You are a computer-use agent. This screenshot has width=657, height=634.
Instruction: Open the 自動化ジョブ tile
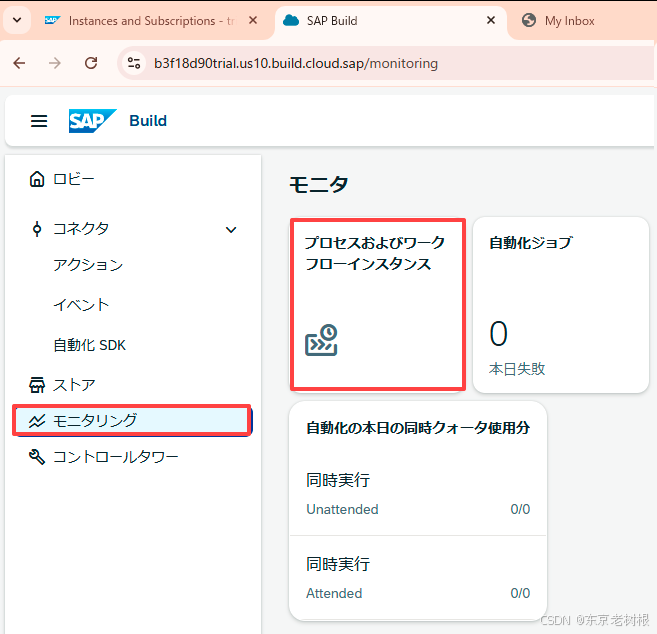pyautogui.click(x=561, y=305)
